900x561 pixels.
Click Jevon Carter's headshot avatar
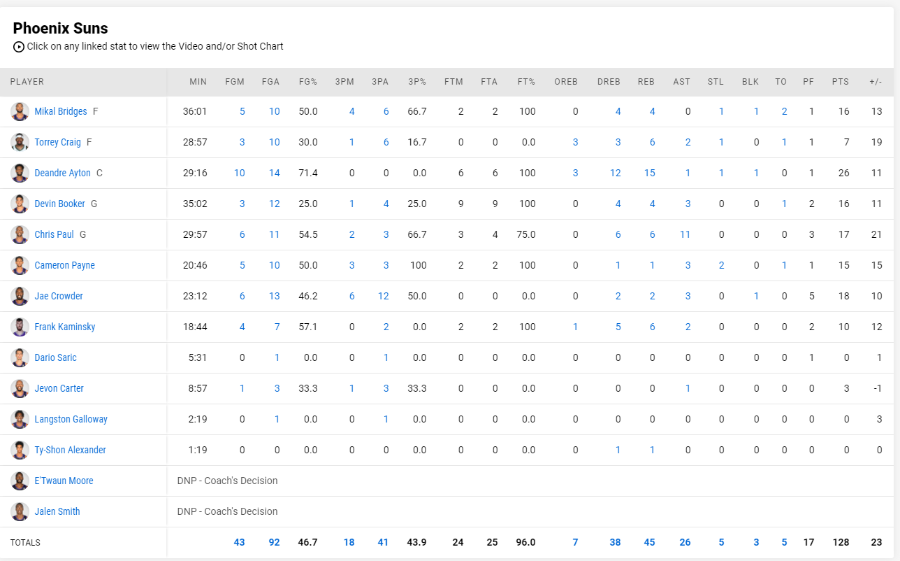point(20,389)
